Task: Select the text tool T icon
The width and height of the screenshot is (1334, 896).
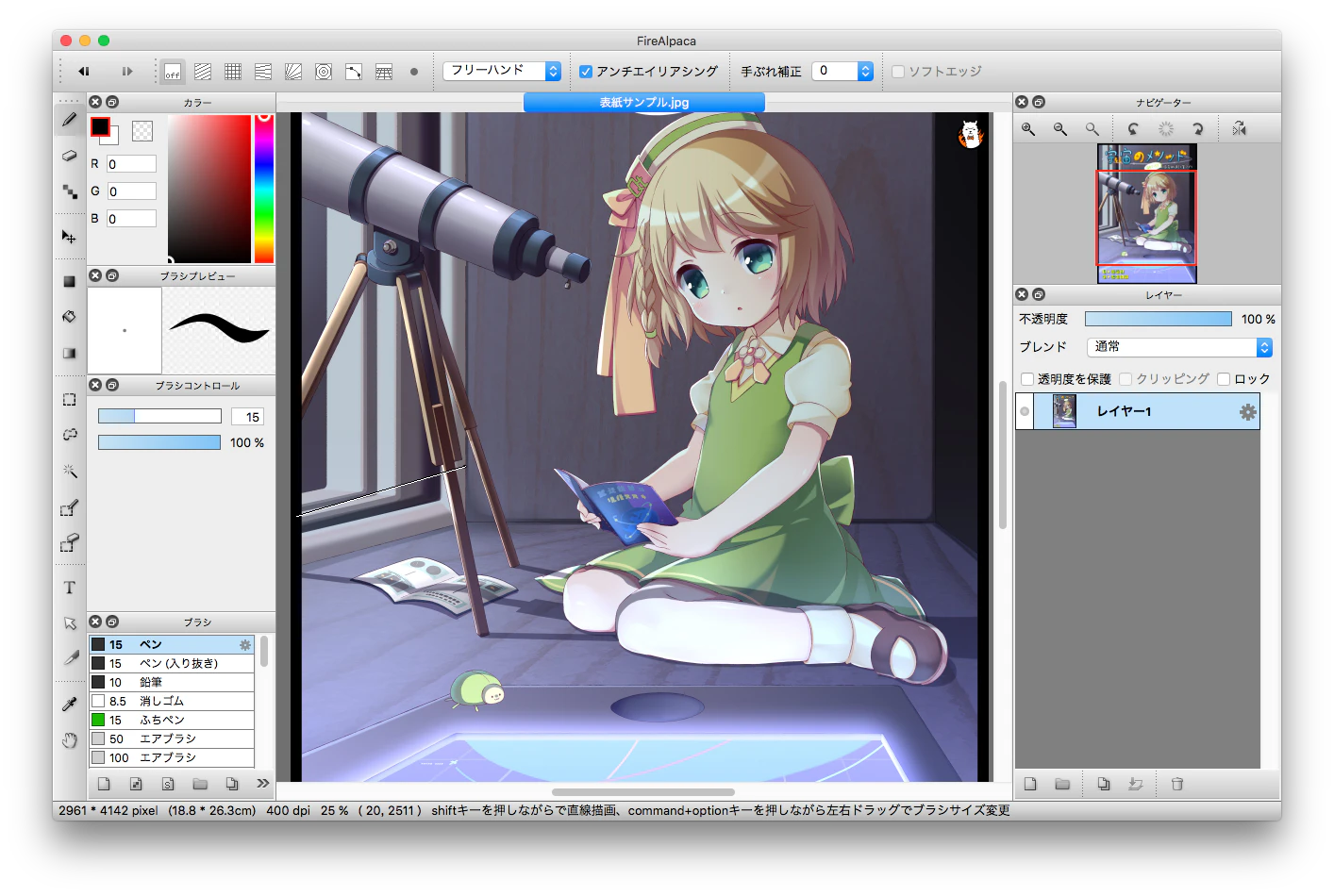Action: click(x=69, y=588)
